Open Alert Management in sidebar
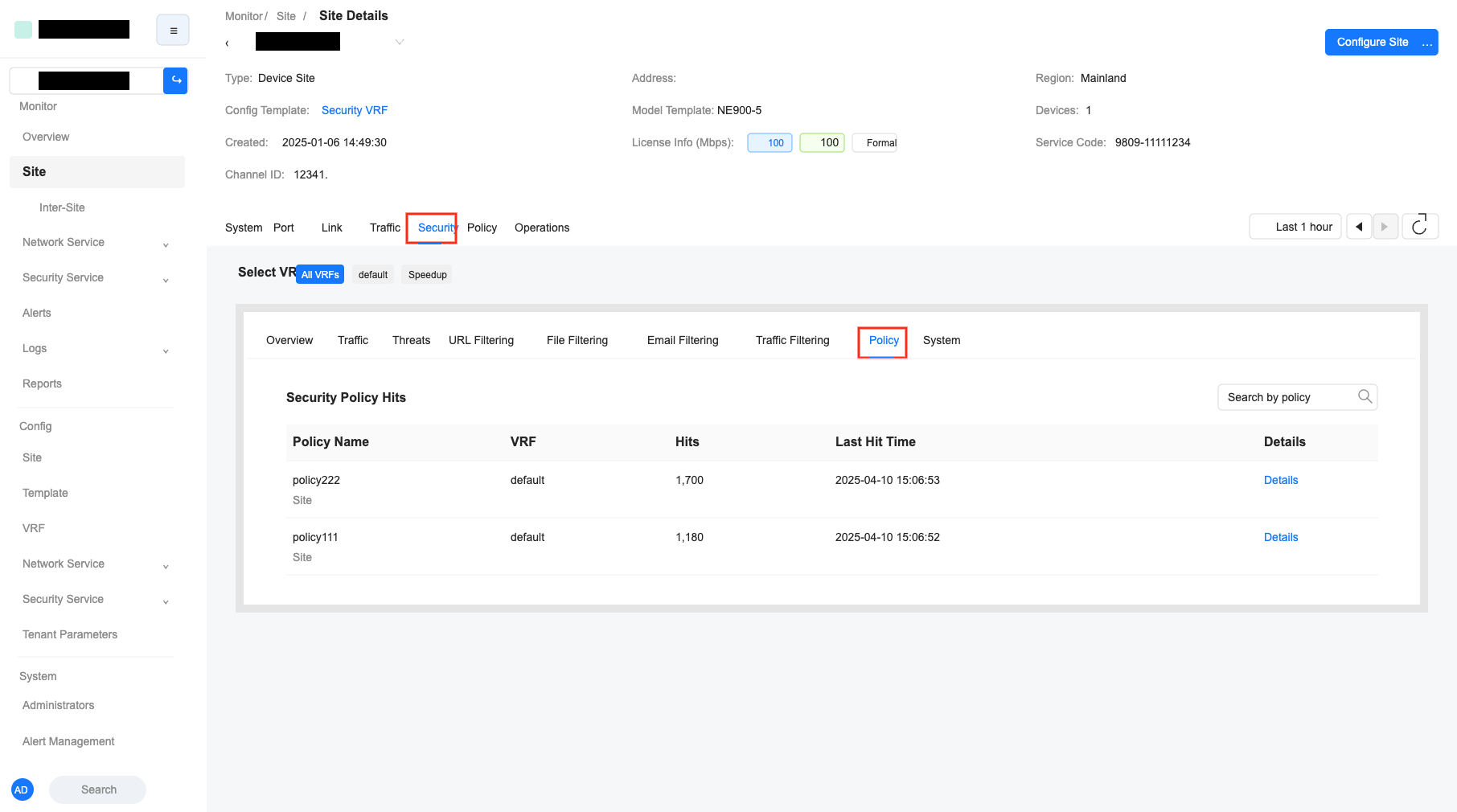 (x=68, y=741)
